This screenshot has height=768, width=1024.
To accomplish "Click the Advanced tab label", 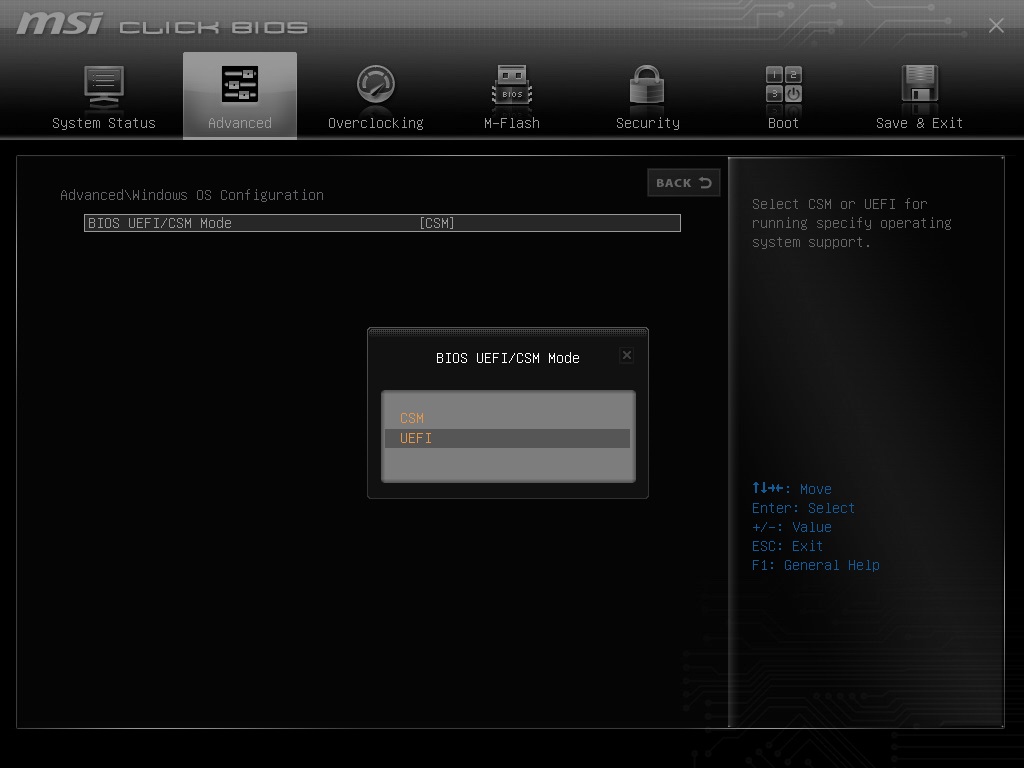I will coord(240,123).
